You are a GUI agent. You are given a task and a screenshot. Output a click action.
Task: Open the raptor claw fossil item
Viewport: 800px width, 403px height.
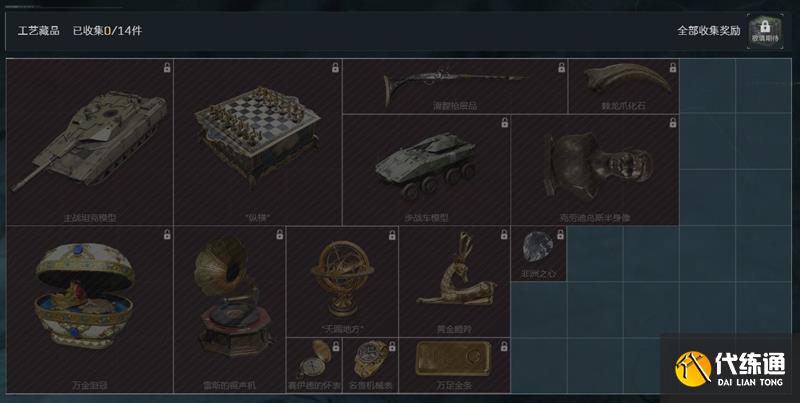(623, 86)
